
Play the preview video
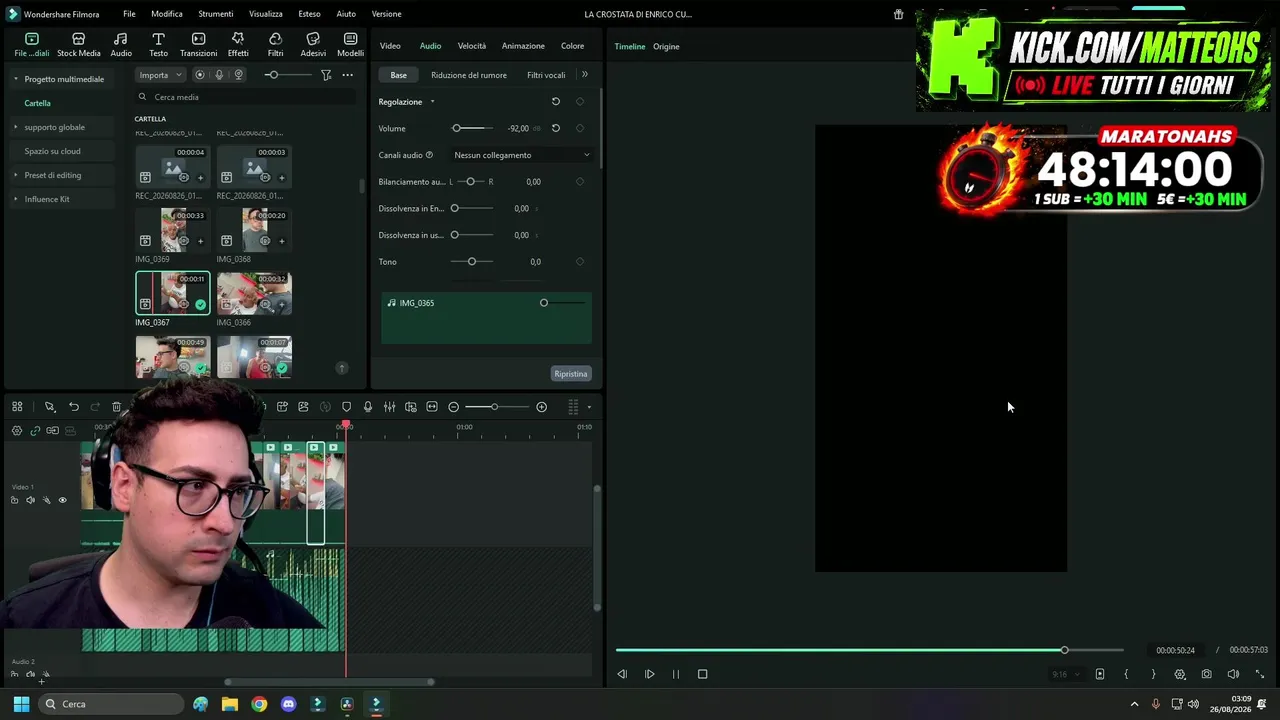tap(649, 674)
